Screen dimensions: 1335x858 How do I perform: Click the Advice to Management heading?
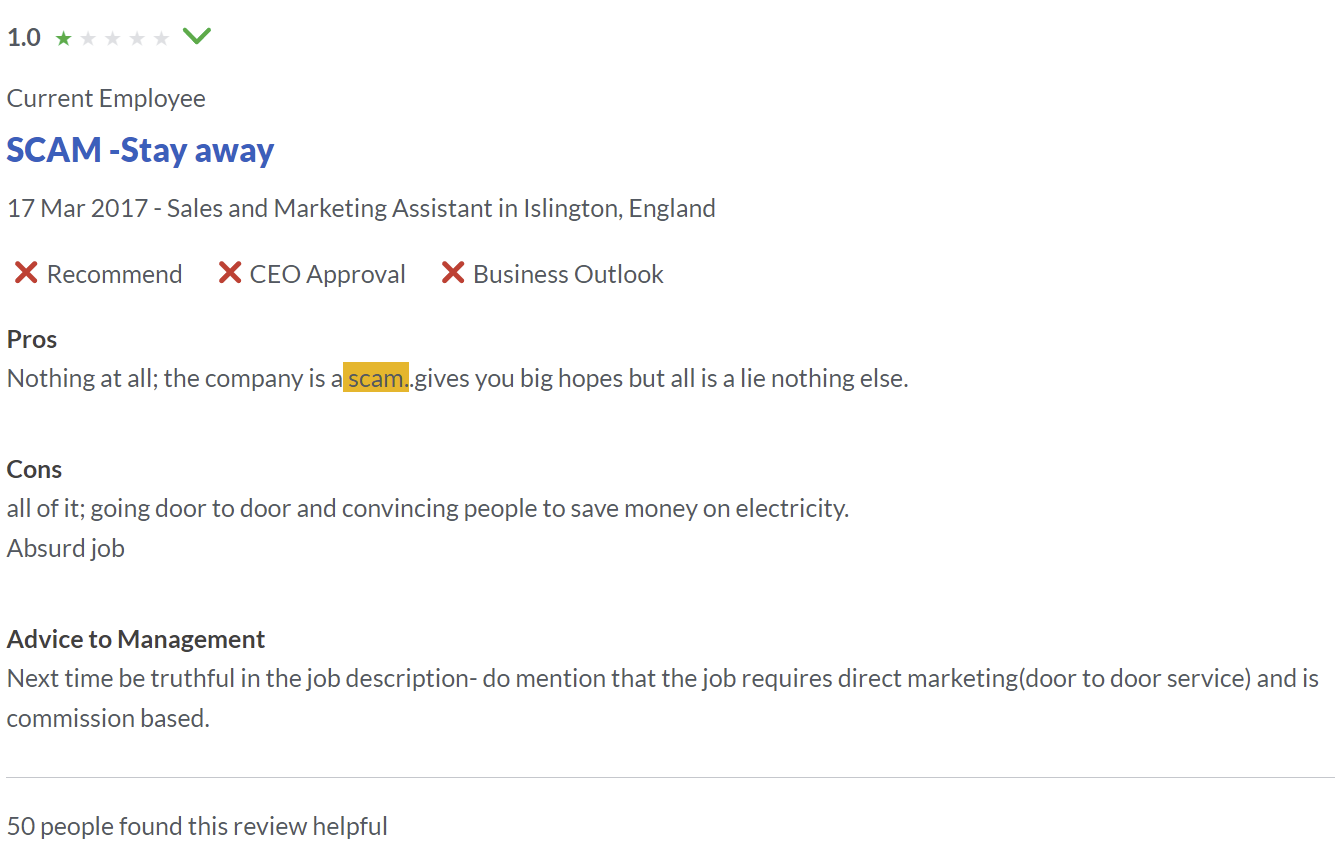(136, 639)
